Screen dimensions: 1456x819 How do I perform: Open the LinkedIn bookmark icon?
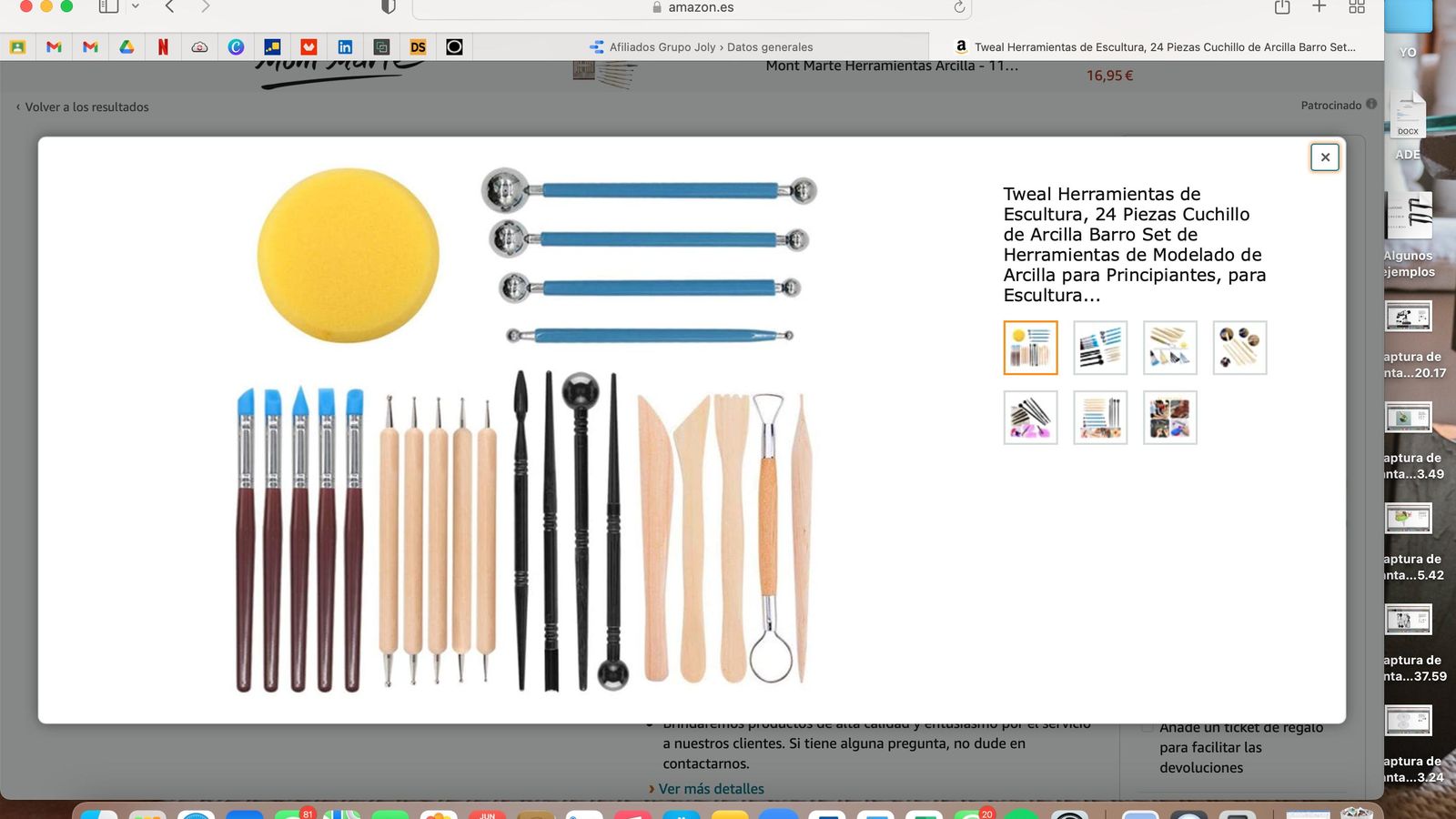coord(345,47)
